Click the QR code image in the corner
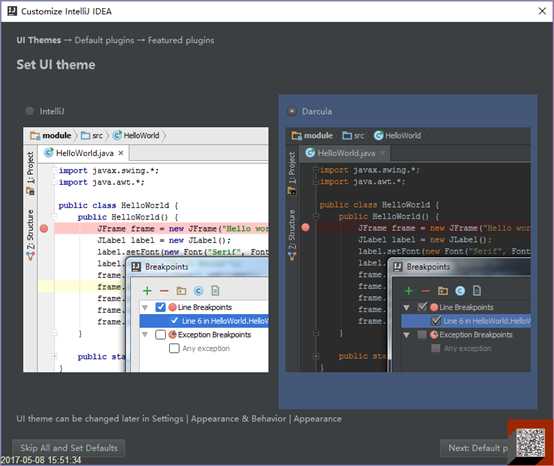The width and height of the screenshot is (554, 466). click(530, 443)
